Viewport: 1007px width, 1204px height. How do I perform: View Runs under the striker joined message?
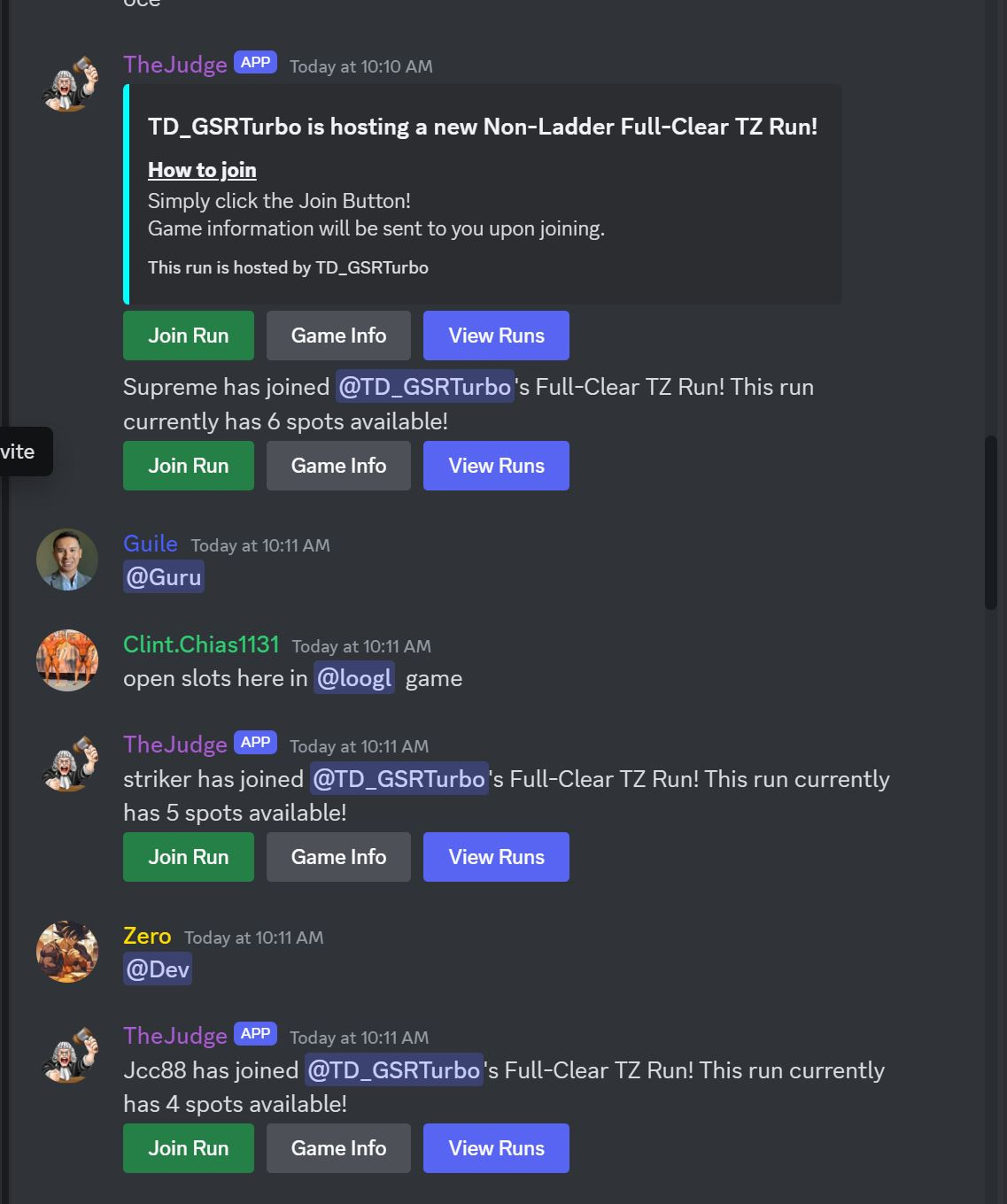click(x=496, y=857)
